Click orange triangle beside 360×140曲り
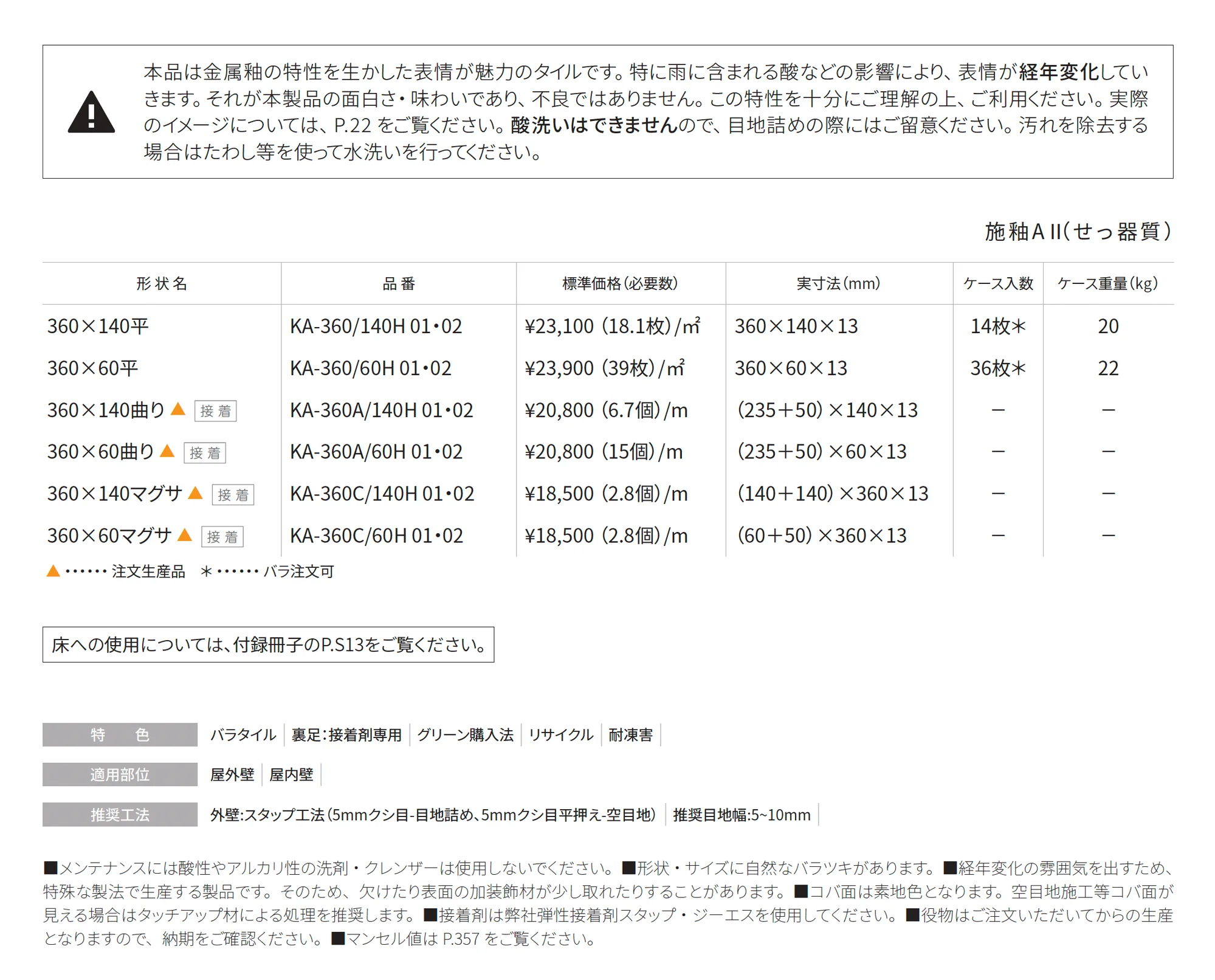The width and height of the screenshot is (1215, 980). click(178, 409)
